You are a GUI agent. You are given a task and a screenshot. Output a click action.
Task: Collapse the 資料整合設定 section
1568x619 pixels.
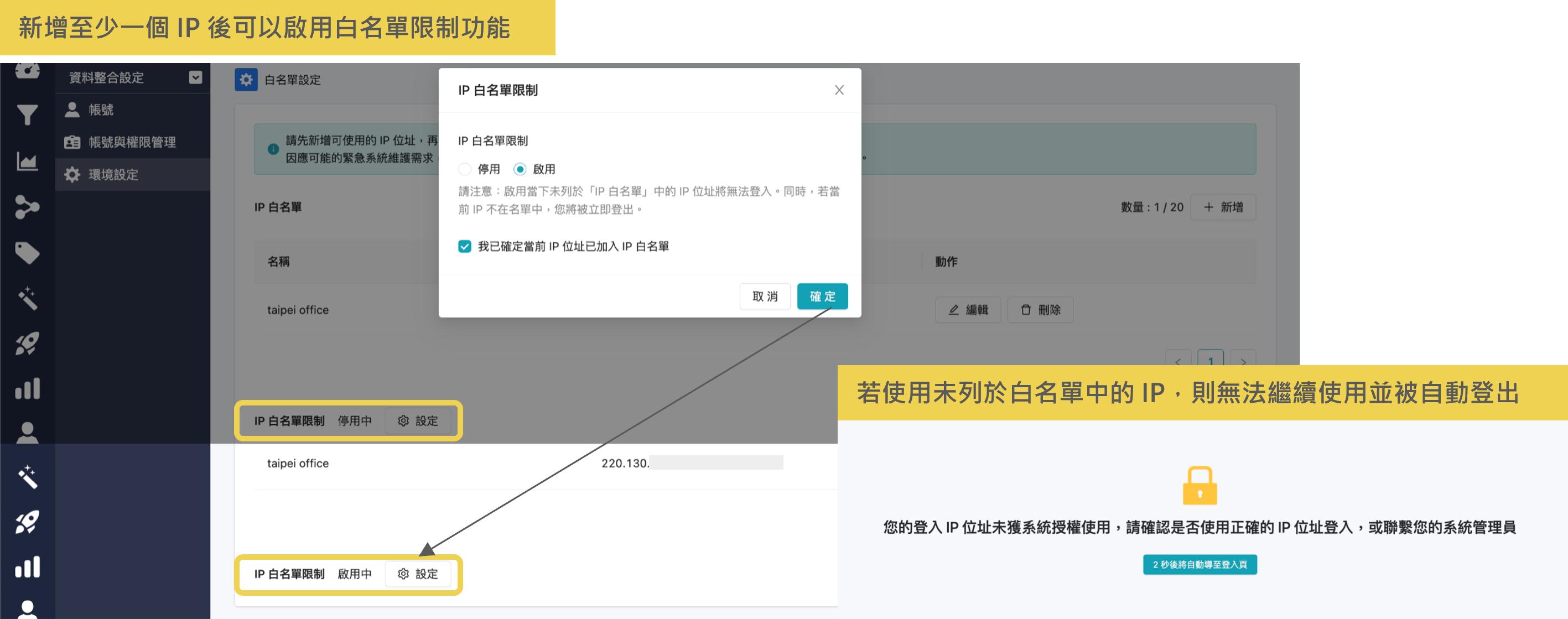coord(196,78)
